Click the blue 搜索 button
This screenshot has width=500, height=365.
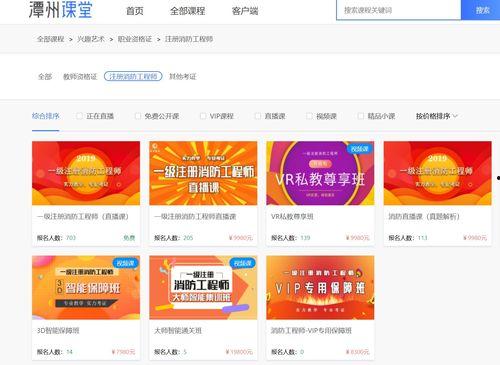click(482, 10)
